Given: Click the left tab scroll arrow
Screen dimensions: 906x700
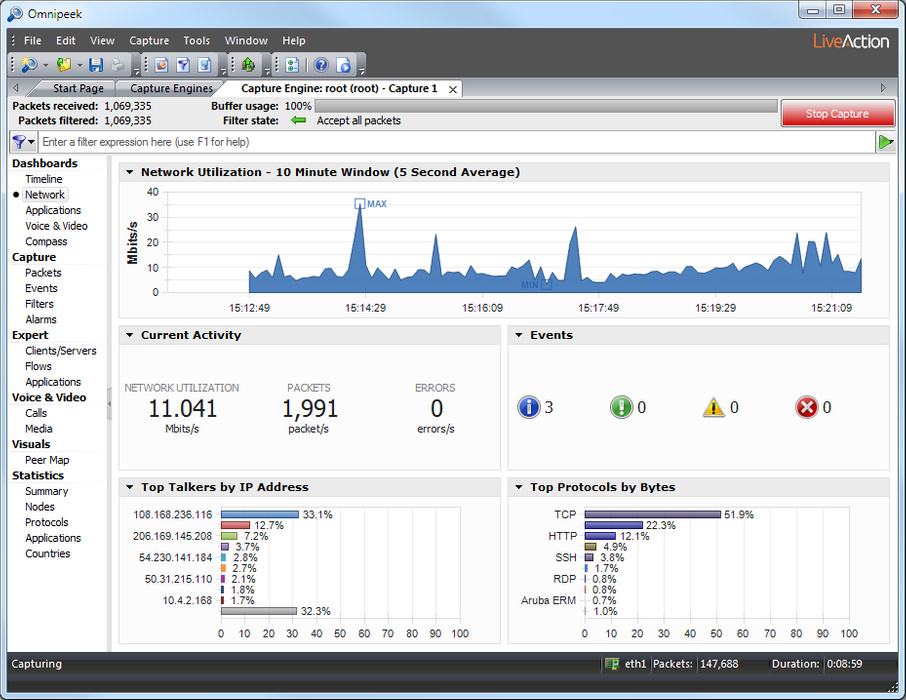Looking at the screenshot, I should 16,88.
